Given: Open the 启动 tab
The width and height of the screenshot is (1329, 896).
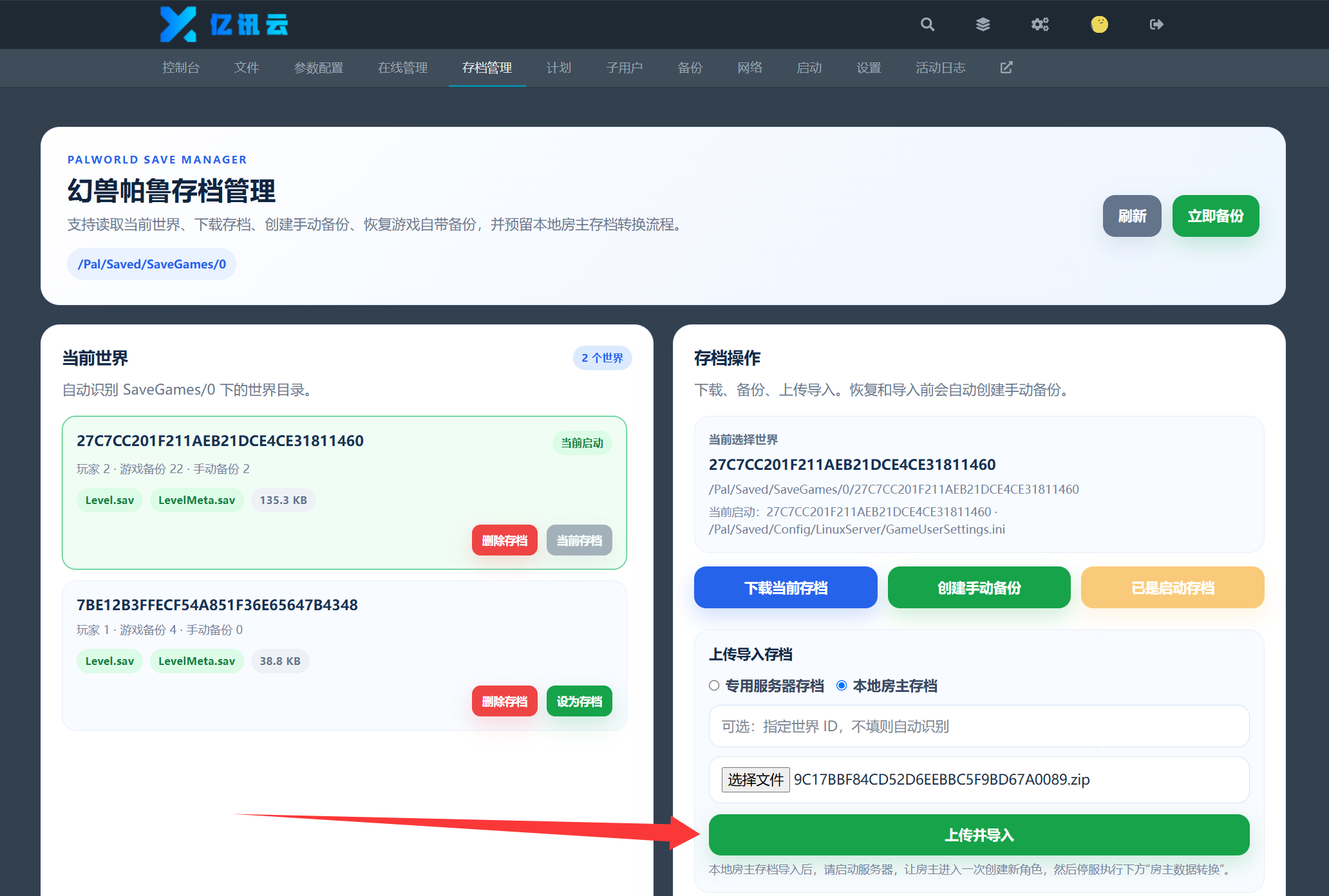Looking at the screenshot, I should [x=809, y=68].
